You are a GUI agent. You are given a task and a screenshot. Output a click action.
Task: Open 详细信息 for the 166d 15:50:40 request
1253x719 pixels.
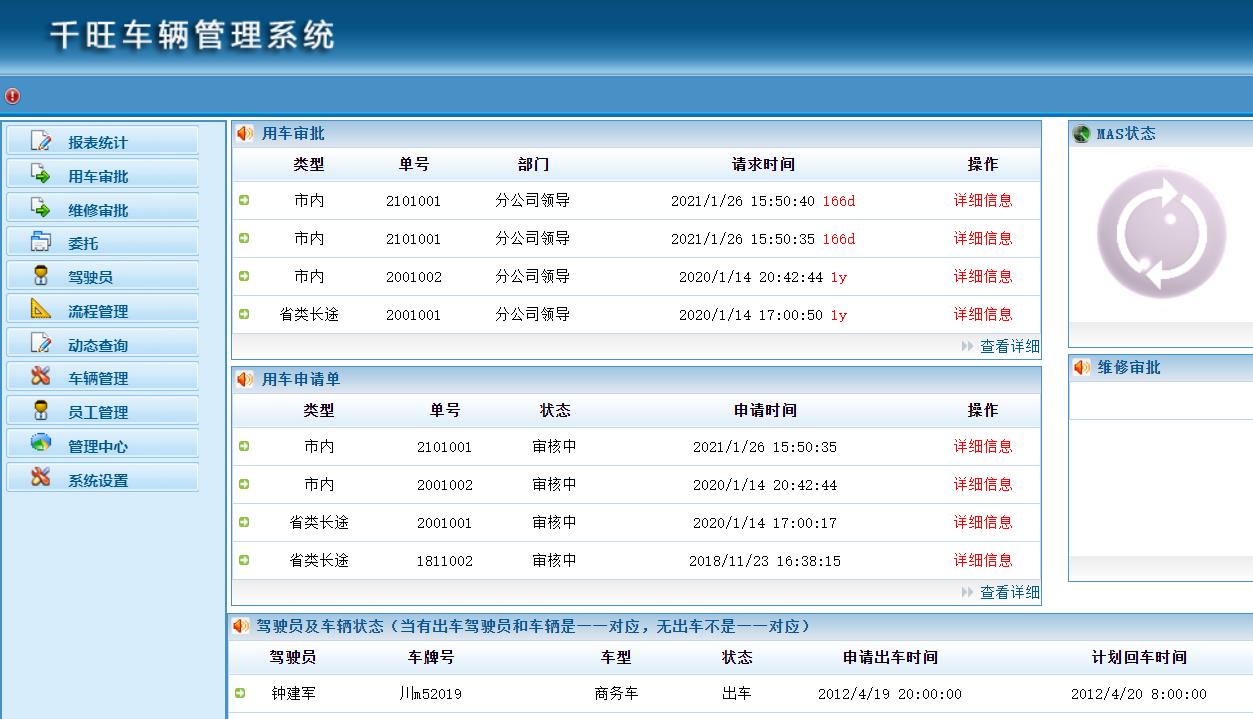[982, 200]
